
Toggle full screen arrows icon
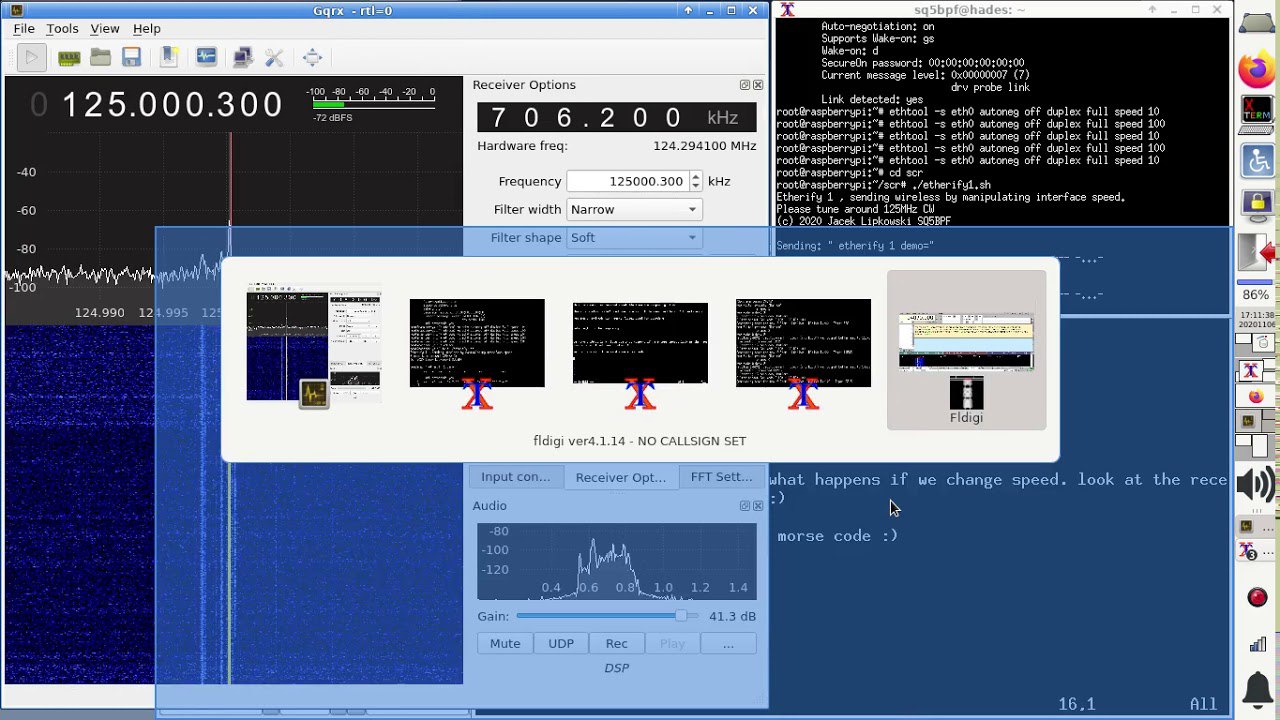312,57
